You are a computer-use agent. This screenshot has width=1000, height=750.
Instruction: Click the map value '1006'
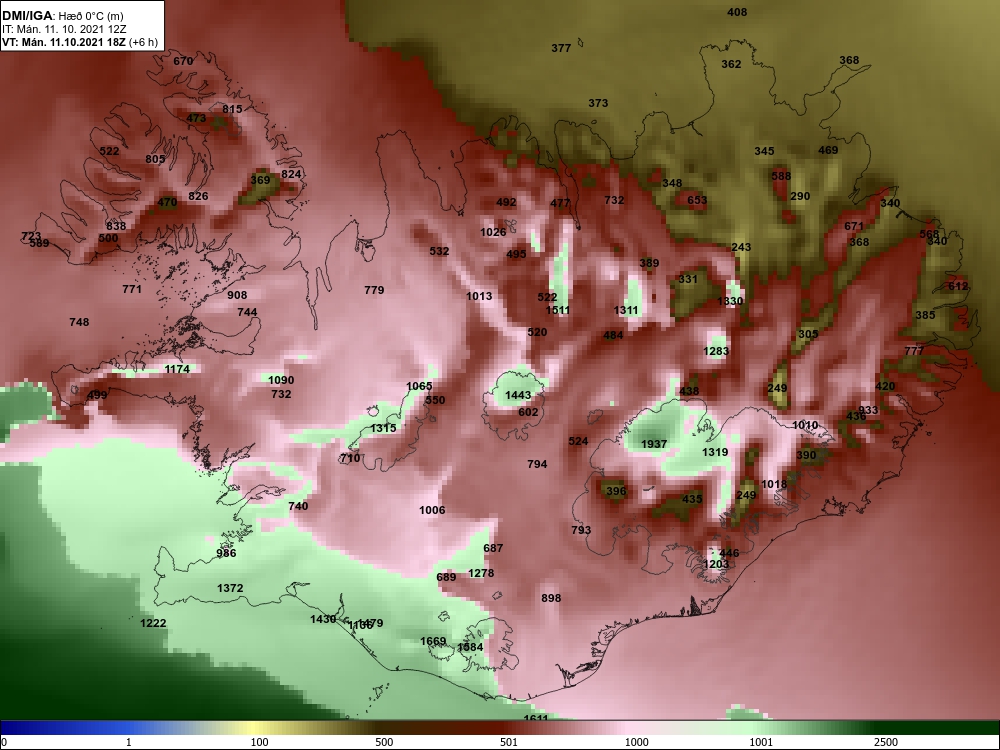[432, 510]
